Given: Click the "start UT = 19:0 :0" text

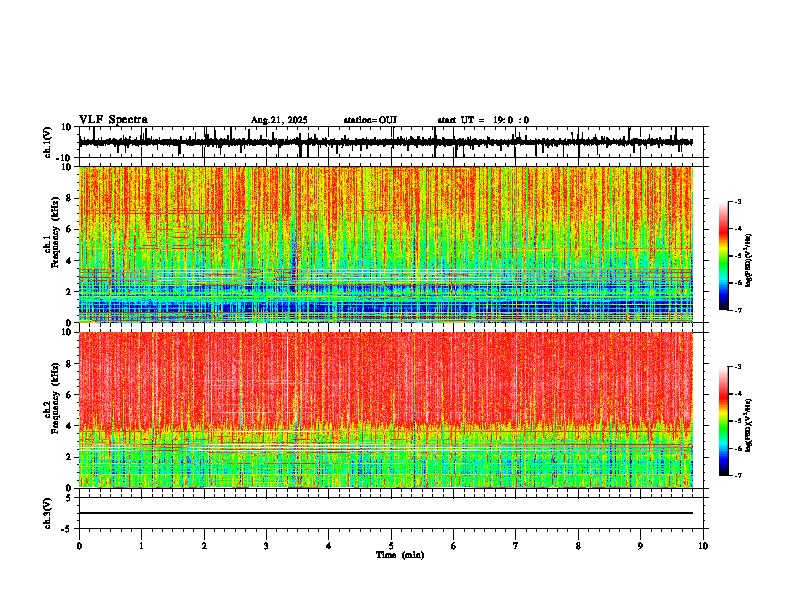Looking at the screenshot, I should click(483, 120).
